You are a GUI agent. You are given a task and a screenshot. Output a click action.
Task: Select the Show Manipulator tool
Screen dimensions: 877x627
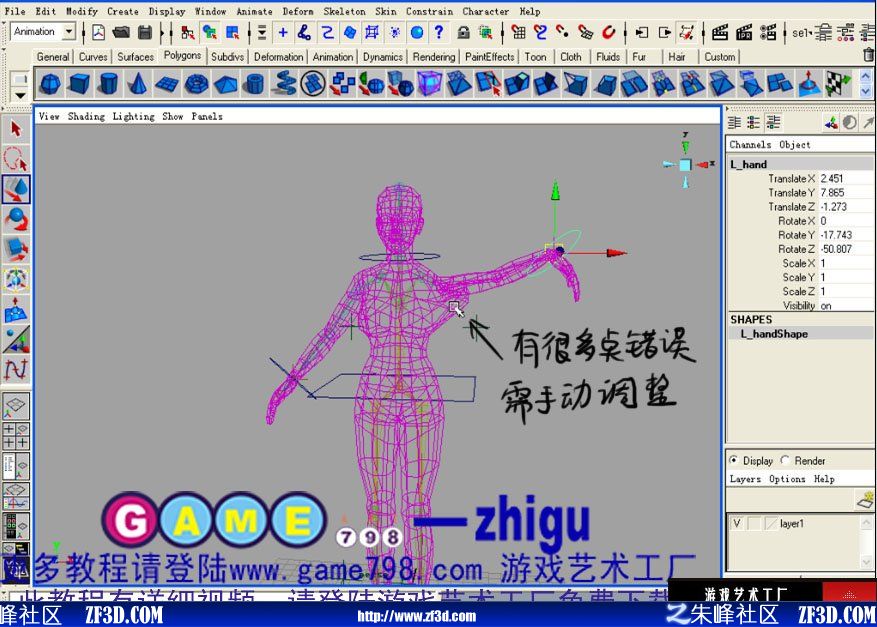coord(16,340)
